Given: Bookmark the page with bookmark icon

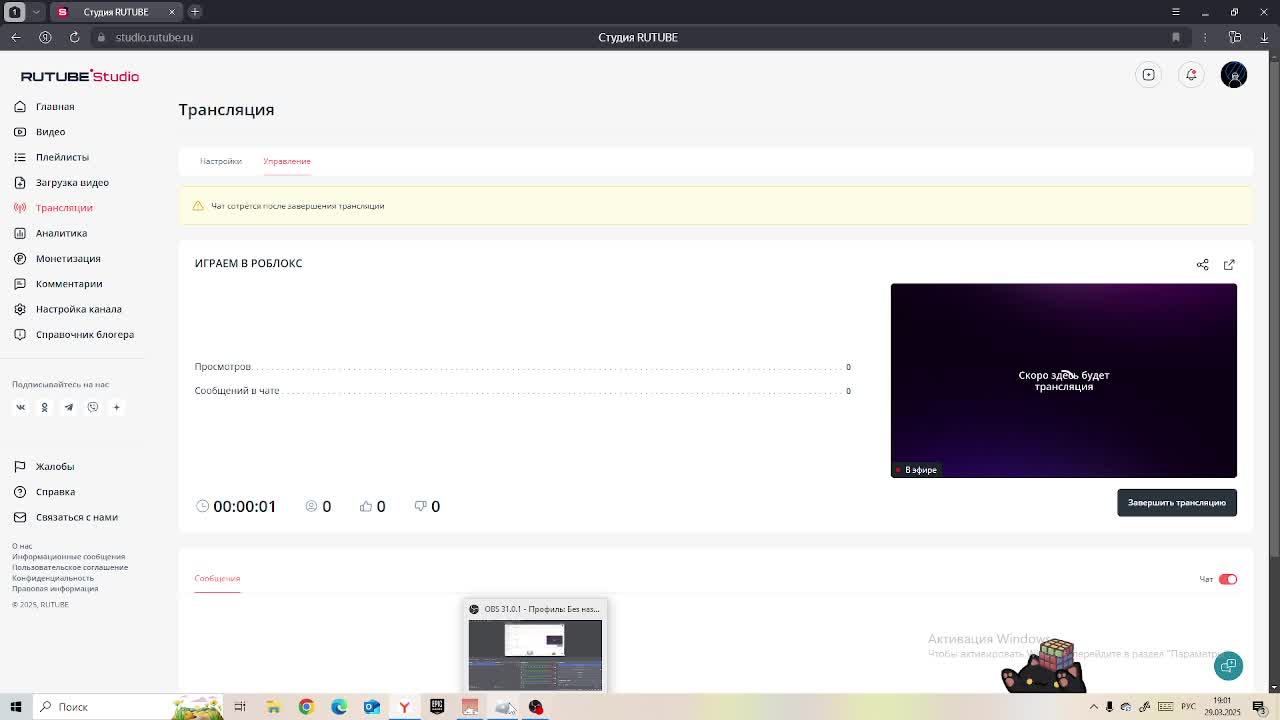Looking at the screenshot, I should tap(1176, 37).
